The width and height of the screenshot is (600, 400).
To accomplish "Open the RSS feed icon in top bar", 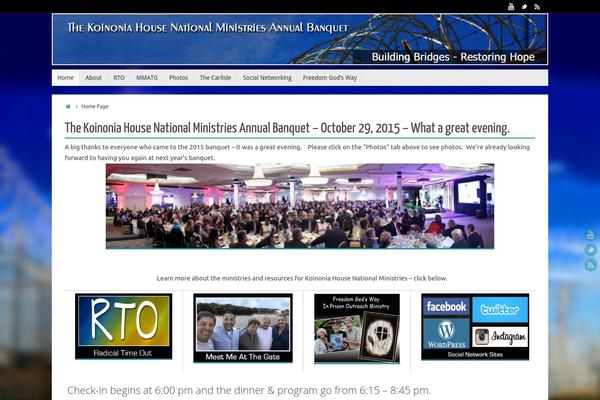I will 537,7.
